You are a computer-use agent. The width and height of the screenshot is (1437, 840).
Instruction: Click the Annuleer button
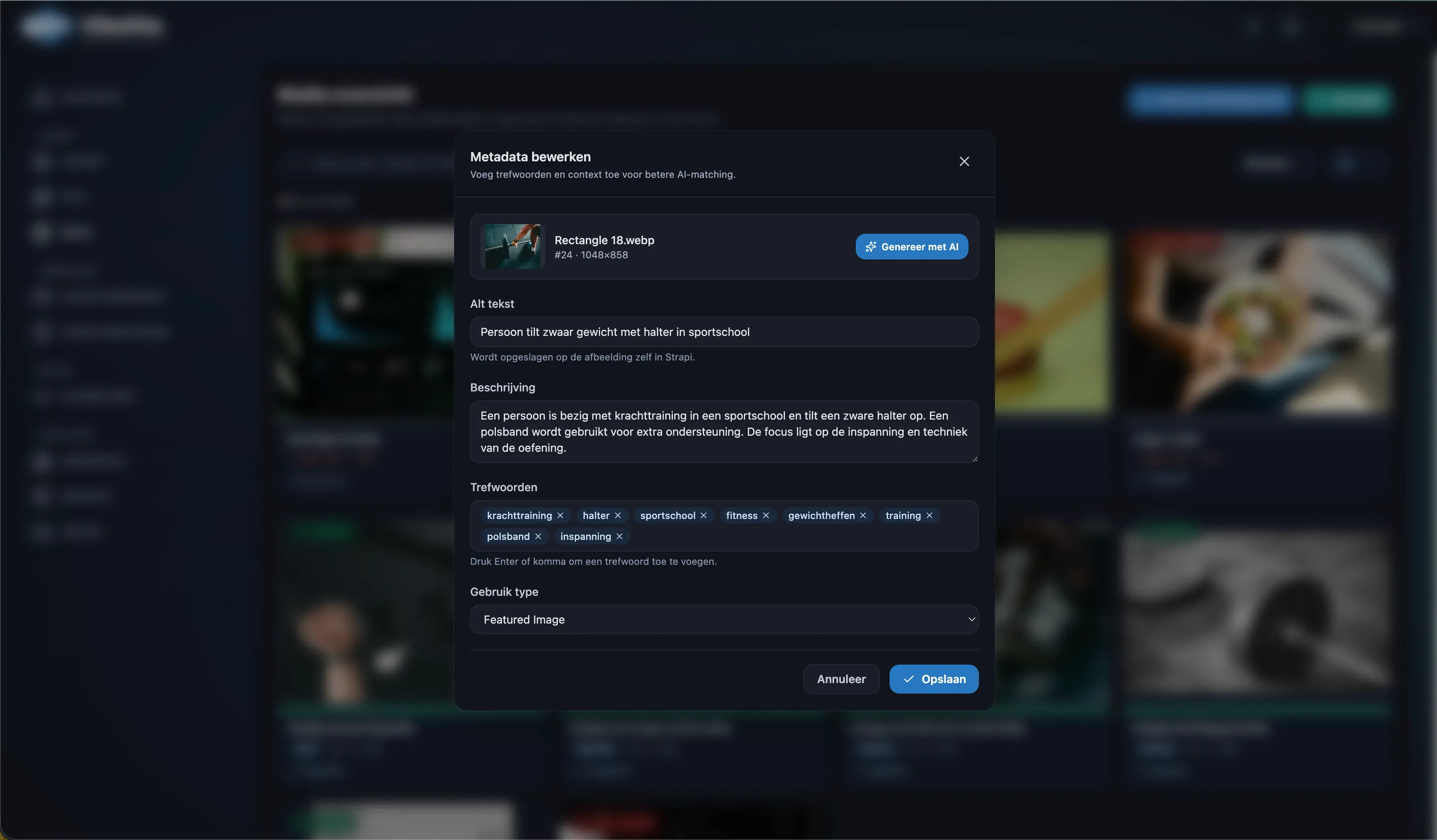(x=841, y=679)
